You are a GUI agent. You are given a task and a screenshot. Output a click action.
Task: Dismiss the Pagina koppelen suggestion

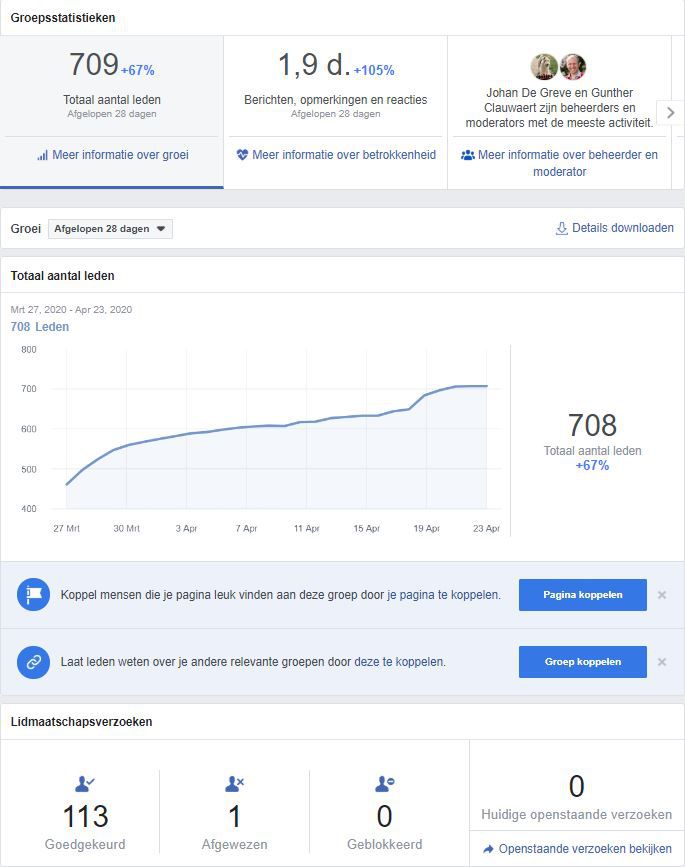point(662,595)
